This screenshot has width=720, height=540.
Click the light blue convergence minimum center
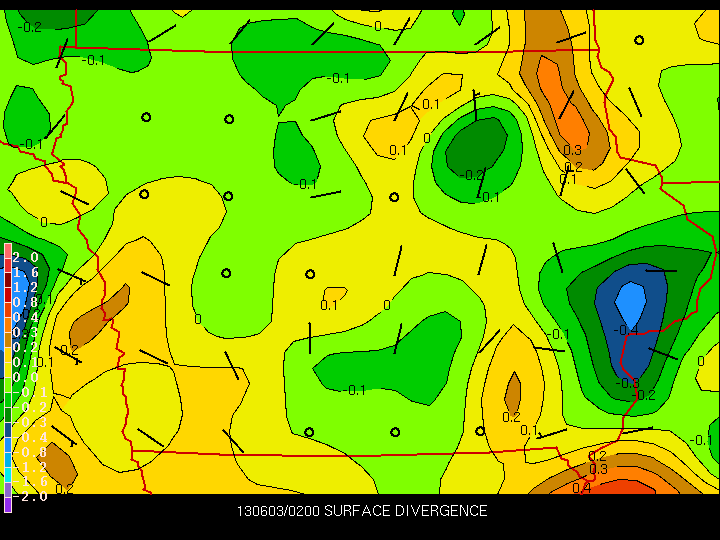tap(631, 304)
